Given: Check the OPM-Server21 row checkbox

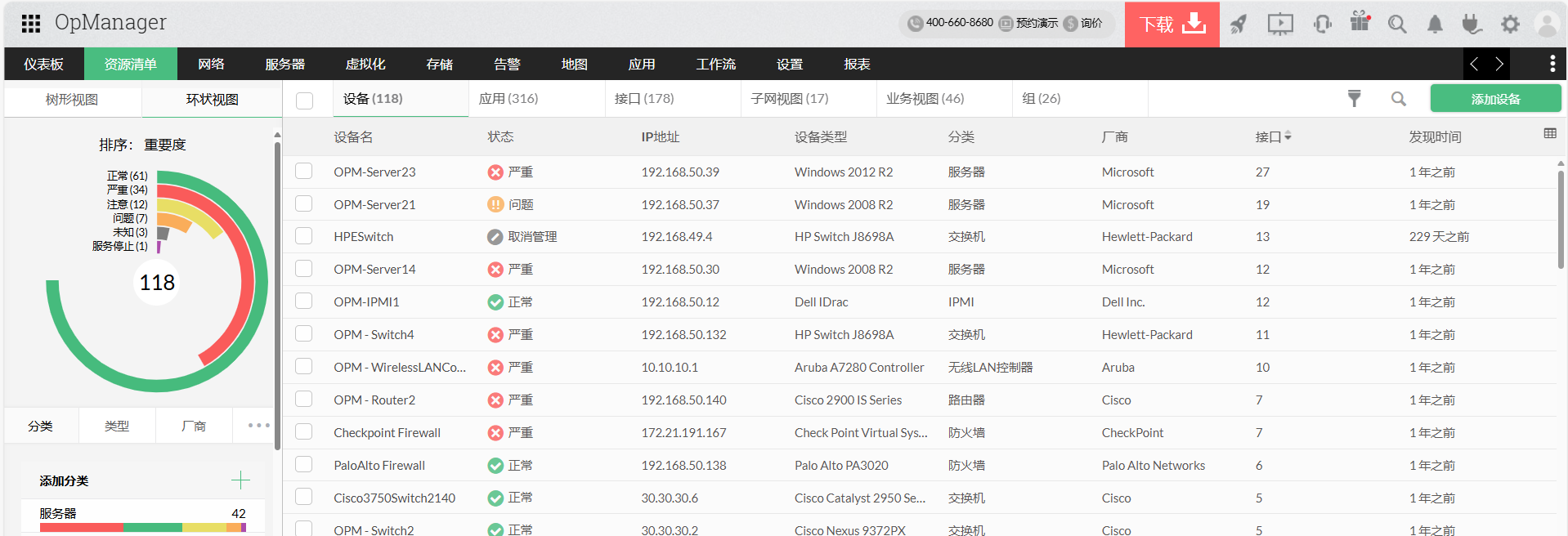Looking at the screenshot, I should coord(304,203).
